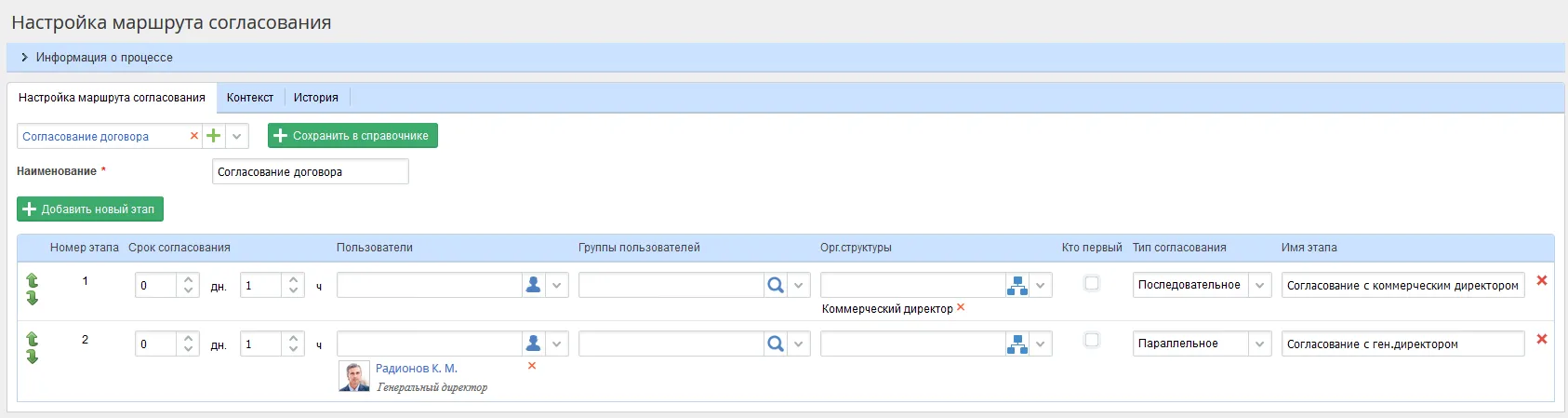Image resolution: width=1568 pixels, height=418 pixels.
Task: Remove Коммерческий директор from org structures
Action: click(961, 307)
